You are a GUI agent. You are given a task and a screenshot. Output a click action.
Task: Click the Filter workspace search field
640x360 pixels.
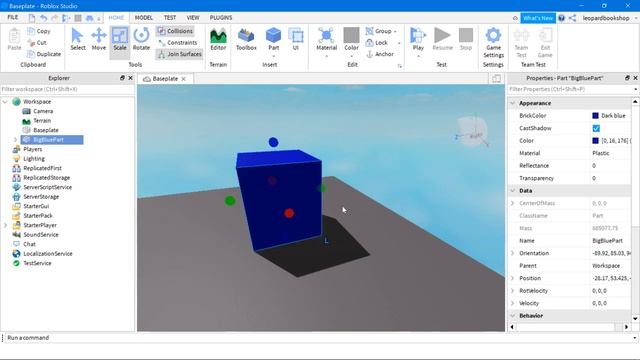(67, 89)
